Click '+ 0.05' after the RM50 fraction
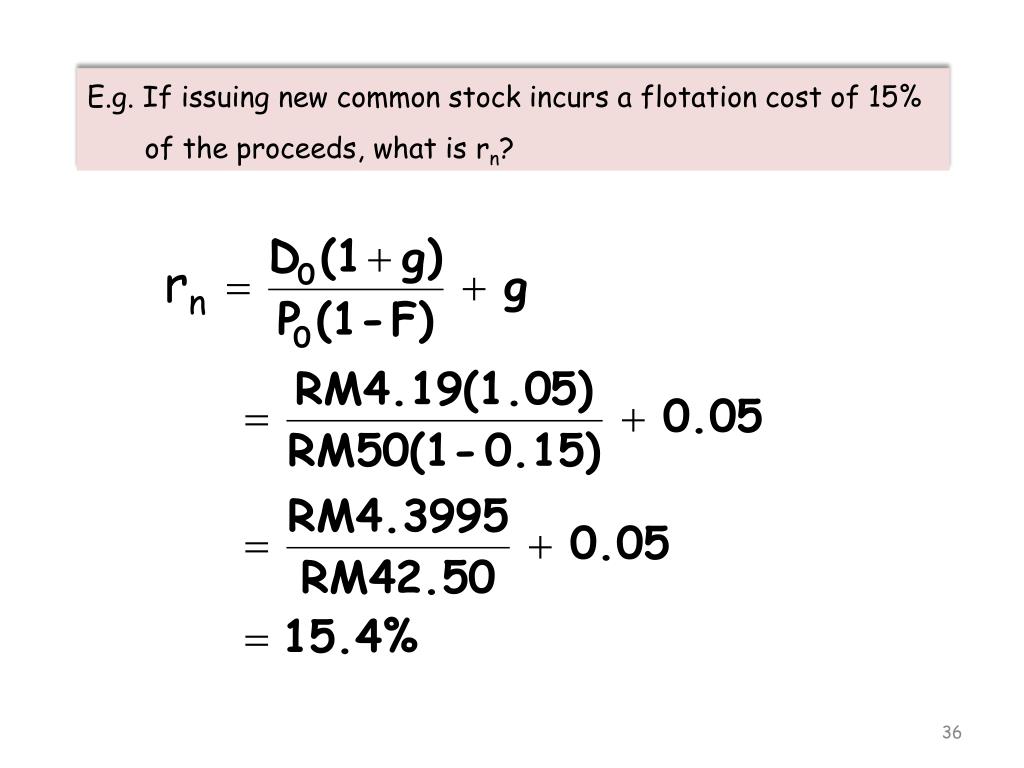Screen dimensions: 1024x768 [692, 417]
